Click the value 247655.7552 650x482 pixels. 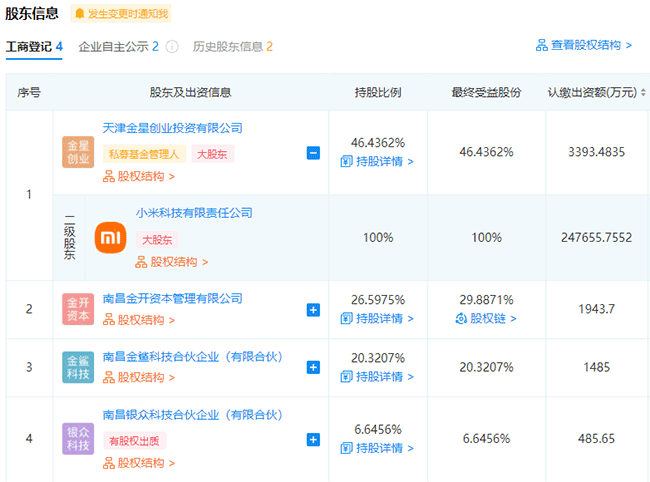pyautogui.click(x=597, y=237)
